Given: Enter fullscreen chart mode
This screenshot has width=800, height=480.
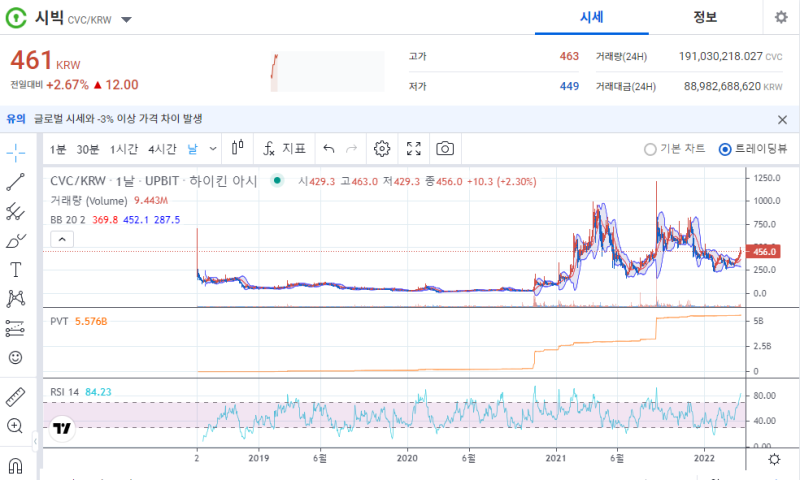Looking at the screenshot, I should [x=414, y=148].
